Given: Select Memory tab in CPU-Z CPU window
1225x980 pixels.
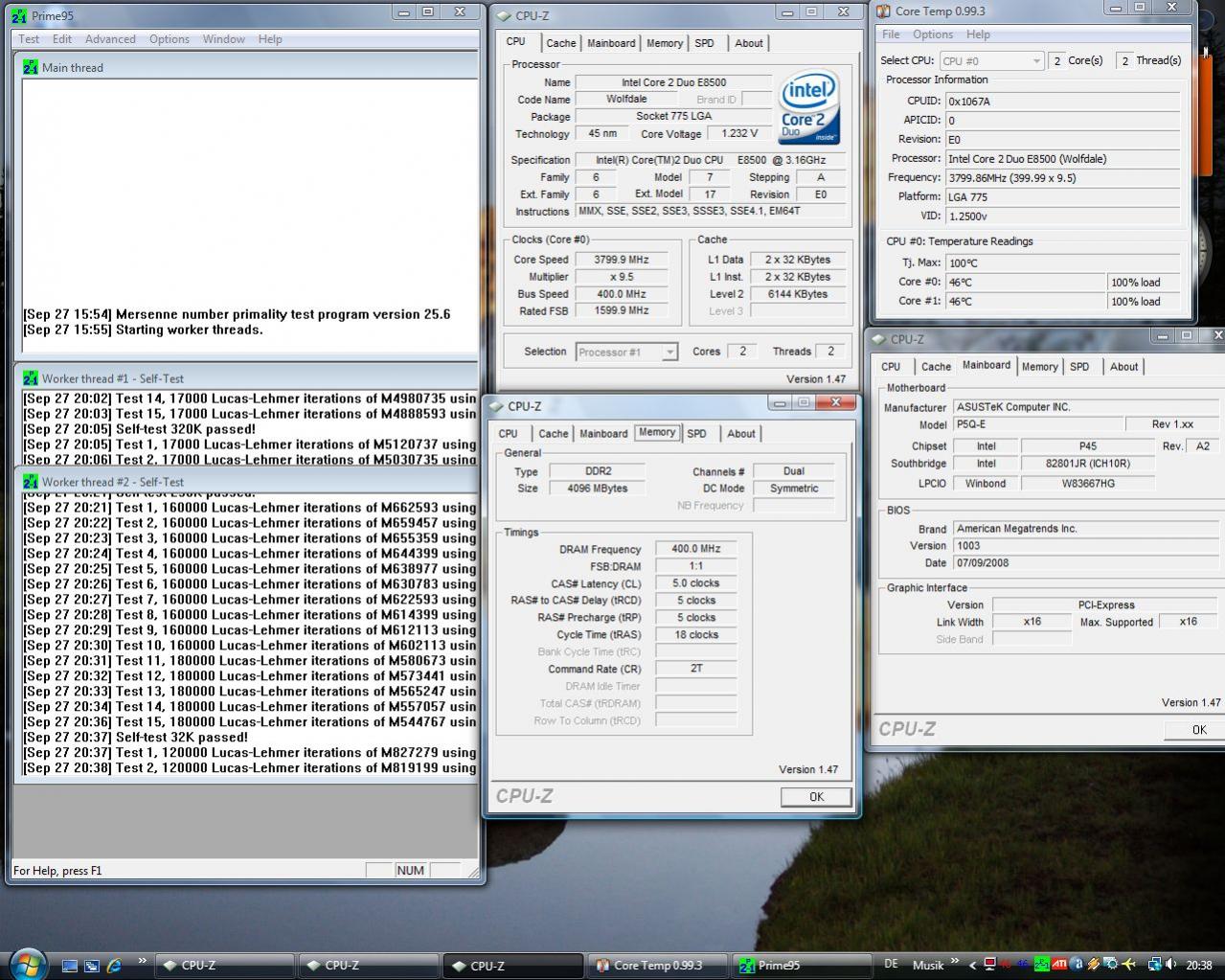Looking at the screenshot, I should pos(665,43).
